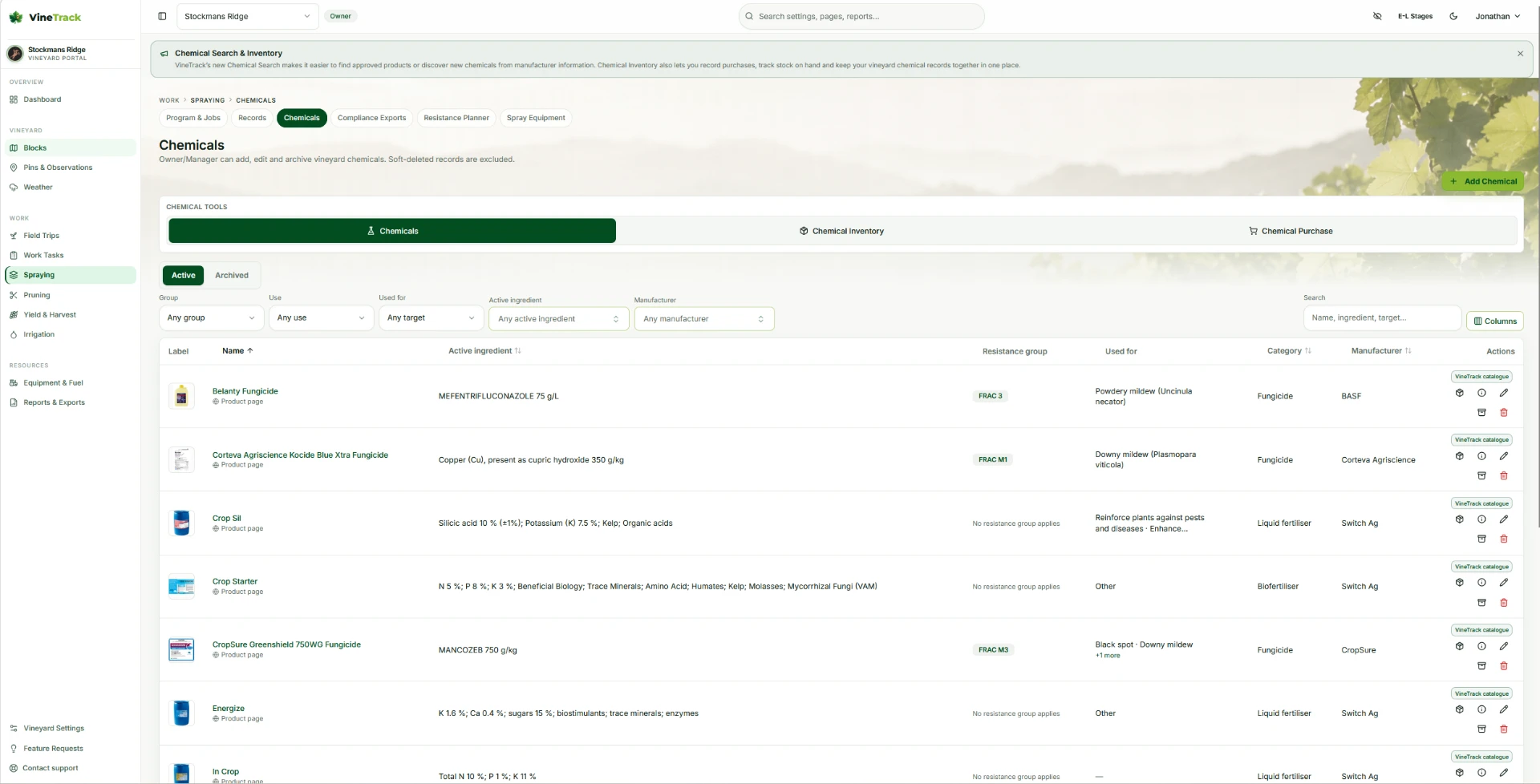Open Vineyard Settings

pyautogui.click(x=71, y=729)
